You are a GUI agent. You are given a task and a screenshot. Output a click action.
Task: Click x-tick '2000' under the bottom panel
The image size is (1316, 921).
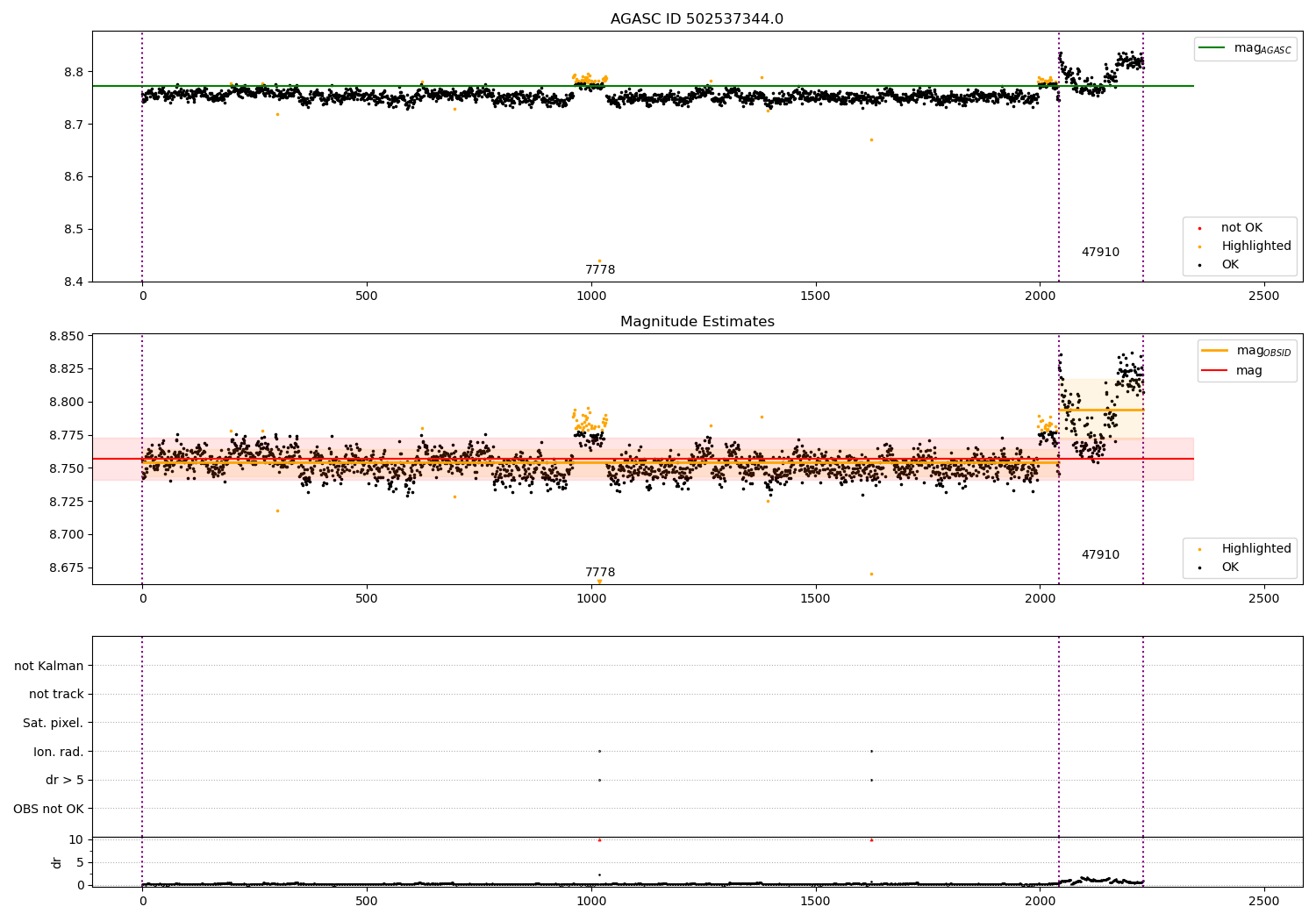1040,901
